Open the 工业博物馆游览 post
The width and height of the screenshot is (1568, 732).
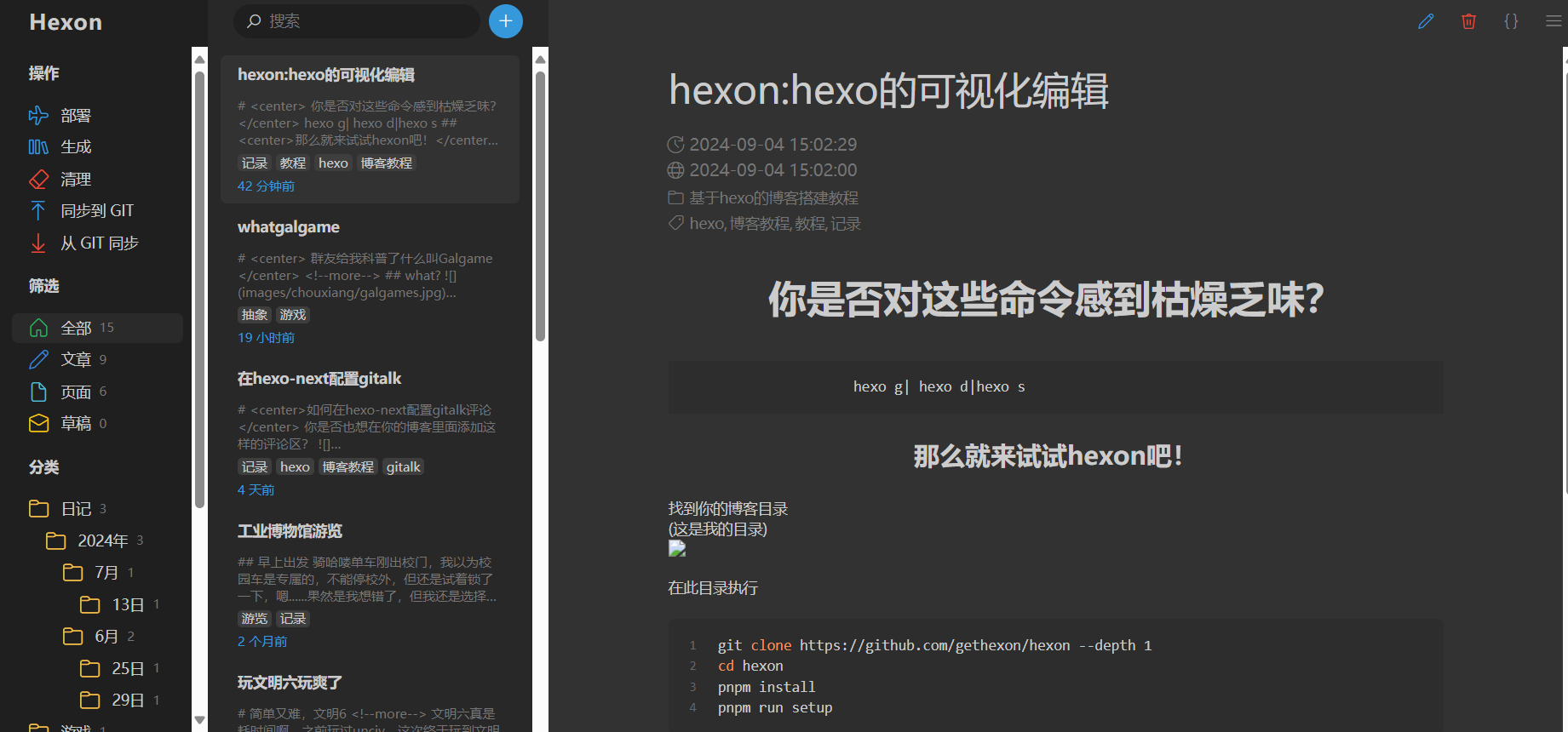pyautogui.click(x=370, y=586)
